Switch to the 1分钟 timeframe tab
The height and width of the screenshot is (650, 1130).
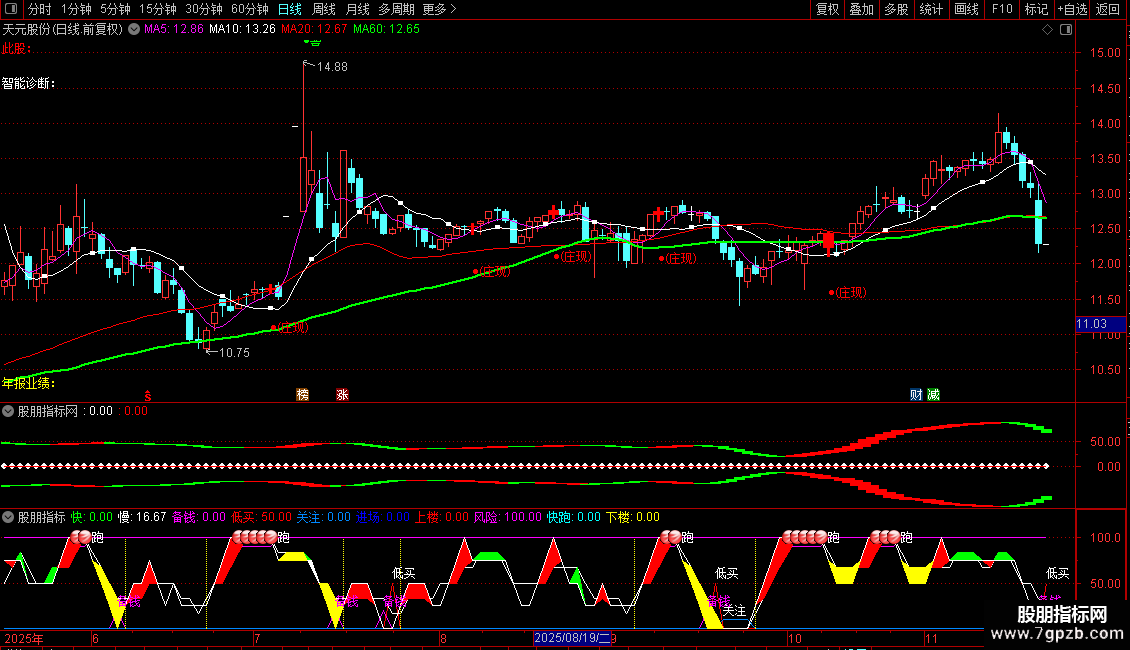[76, 9]
